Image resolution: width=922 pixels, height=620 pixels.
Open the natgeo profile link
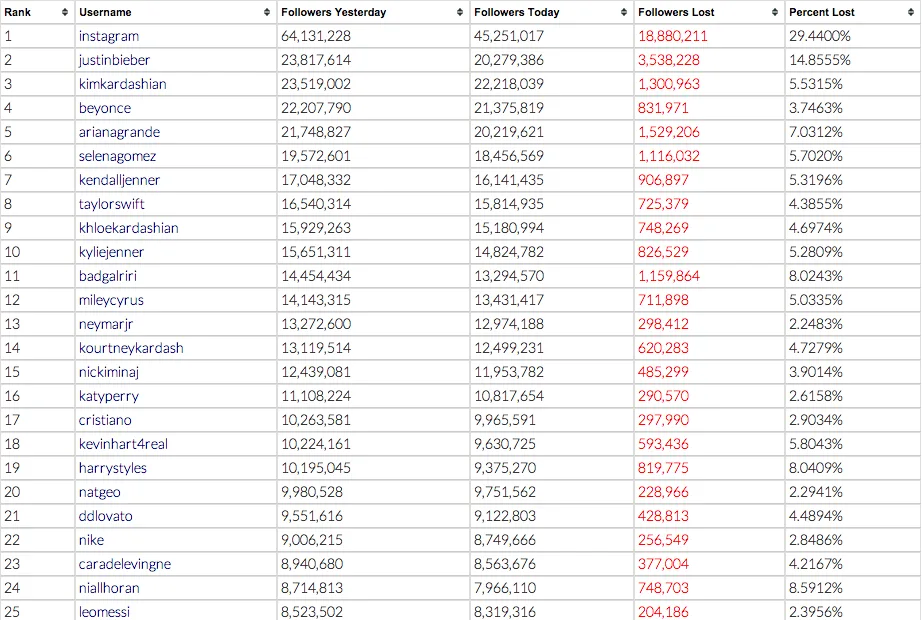tap(99, 492)
